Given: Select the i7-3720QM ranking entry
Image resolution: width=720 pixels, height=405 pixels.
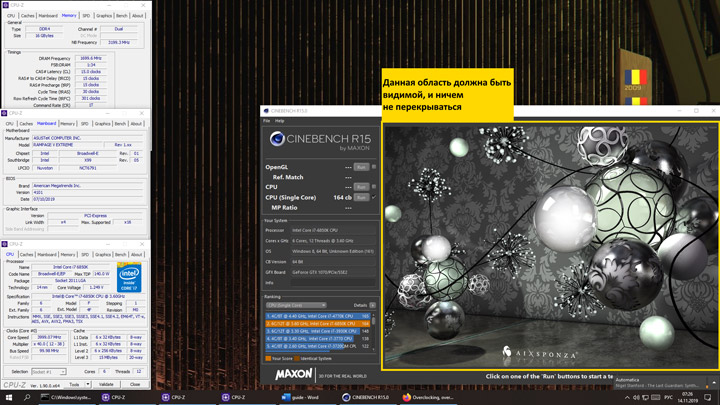Looking at the screenshot, I should 318,346.
